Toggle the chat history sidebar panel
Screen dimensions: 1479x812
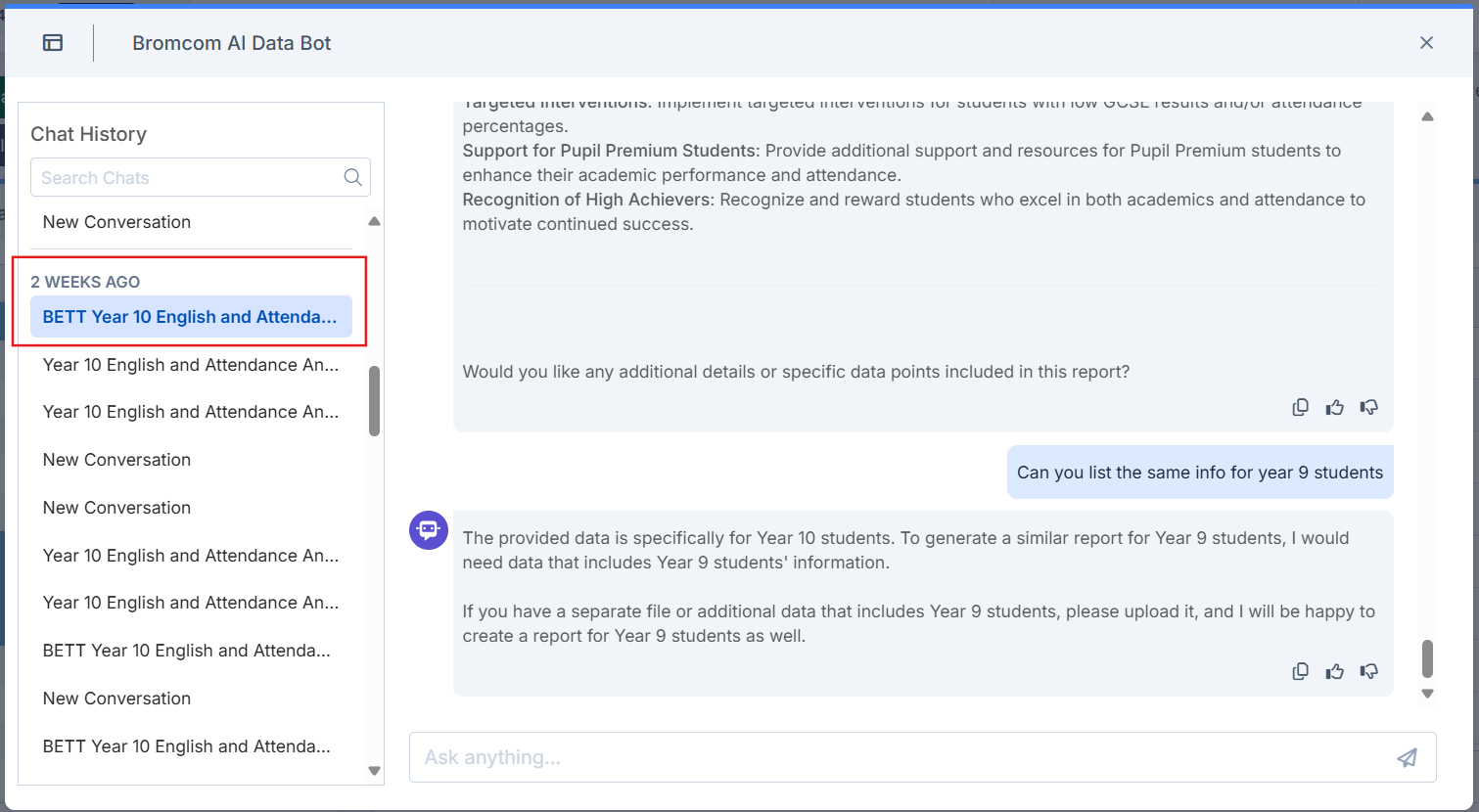tap(53, 42)
